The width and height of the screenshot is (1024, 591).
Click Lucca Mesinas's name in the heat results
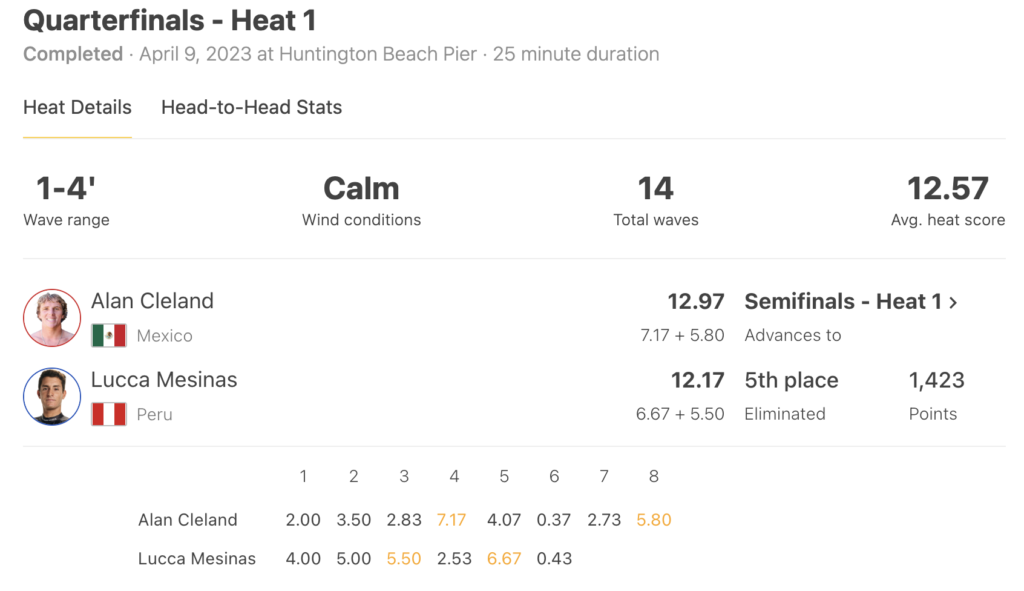(164, 379)
